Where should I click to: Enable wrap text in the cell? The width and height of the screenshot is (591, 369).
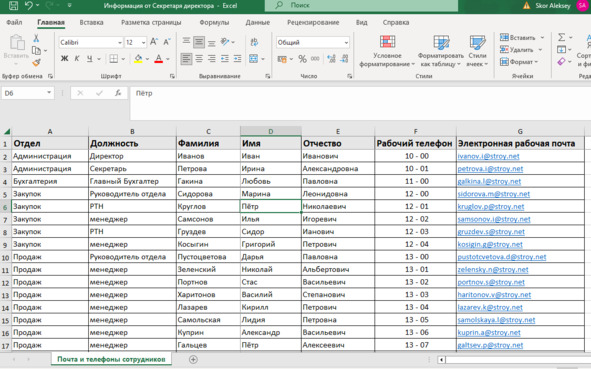[254, 42]
